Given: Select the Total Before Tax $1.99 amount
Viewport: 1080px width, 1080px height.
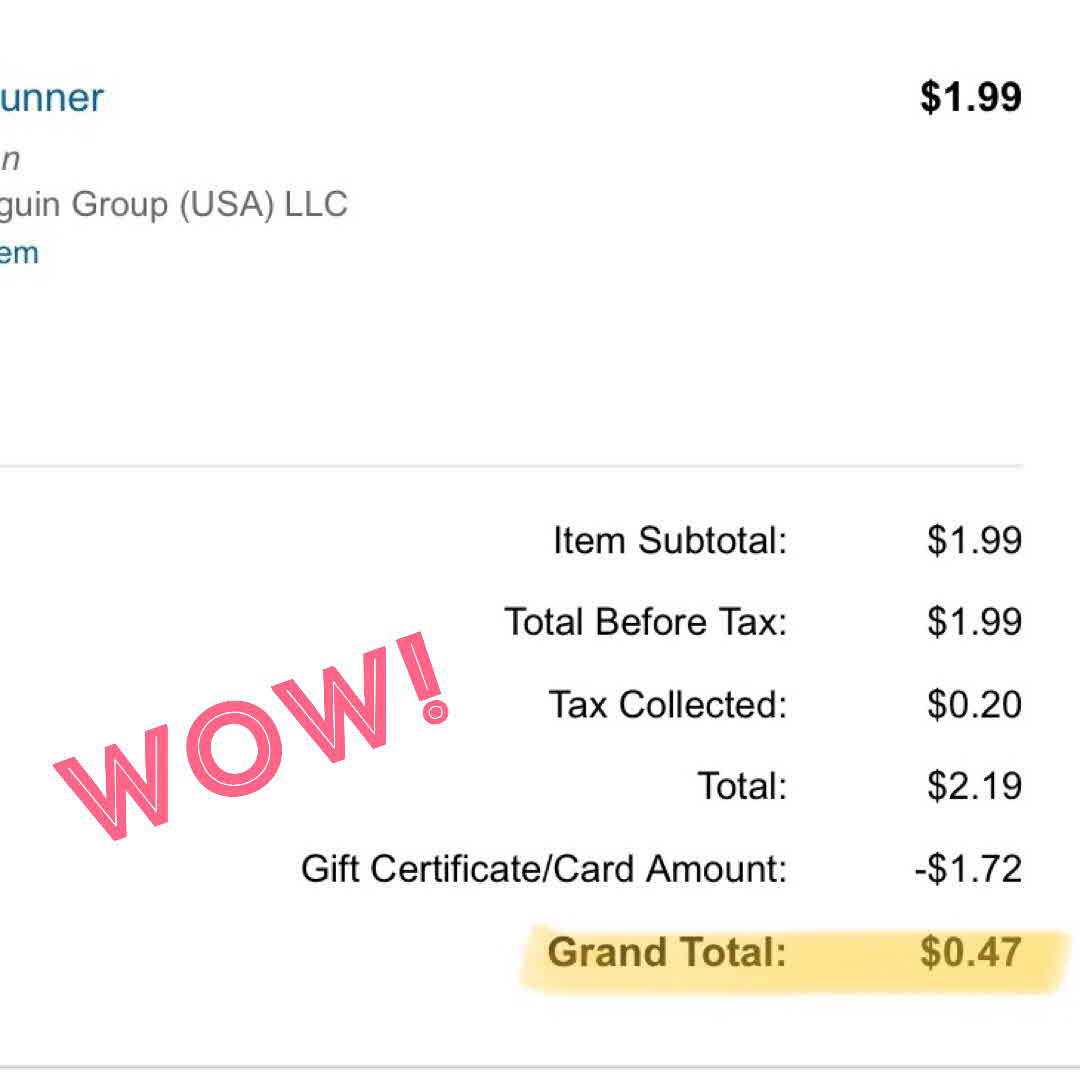Looking at the screenshot, I should click(973, 622).
